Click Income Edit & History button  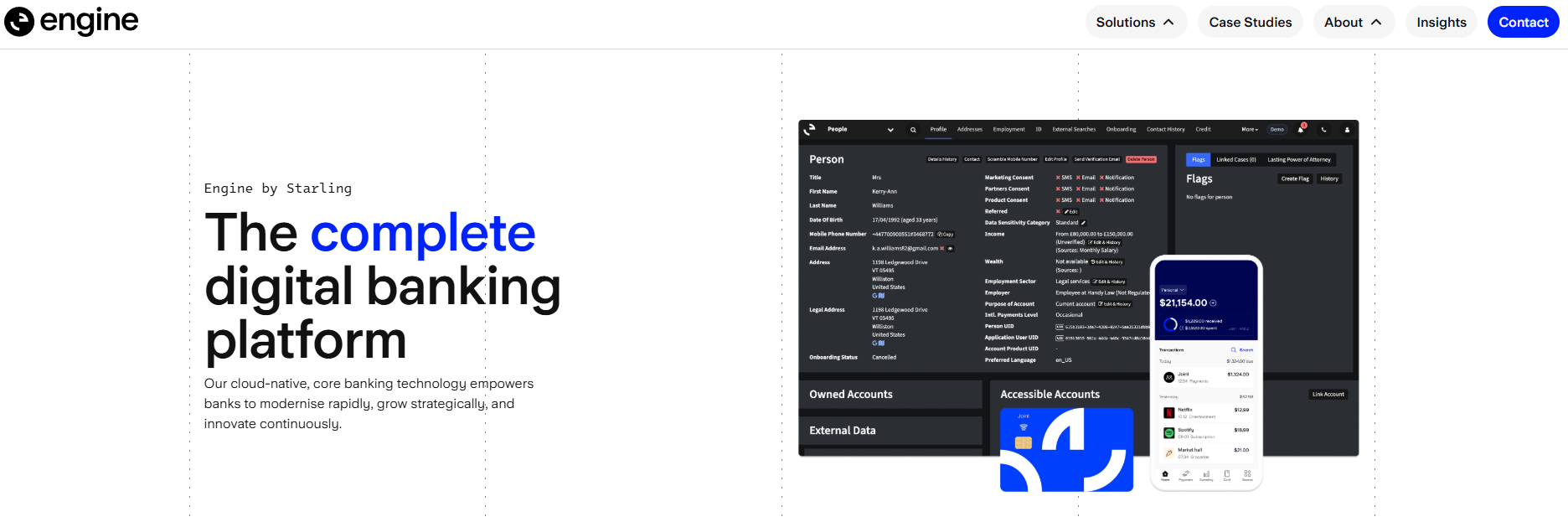[x=1105, y=242]
